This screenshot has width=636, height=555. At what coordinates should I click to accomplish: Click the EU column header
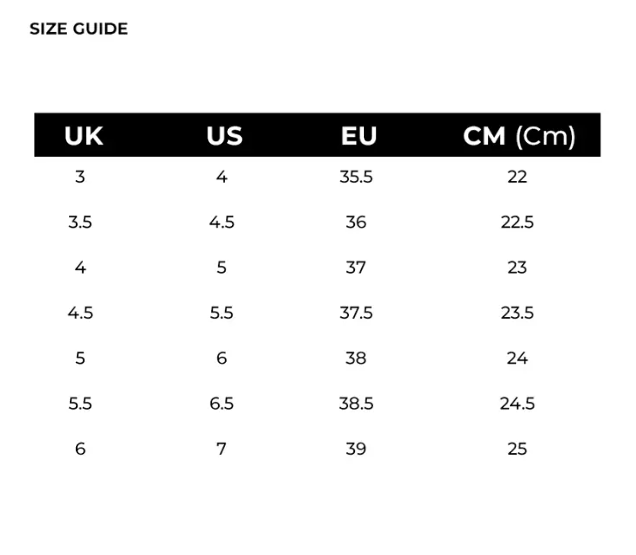pyautogui.click(x=358, y=136)
